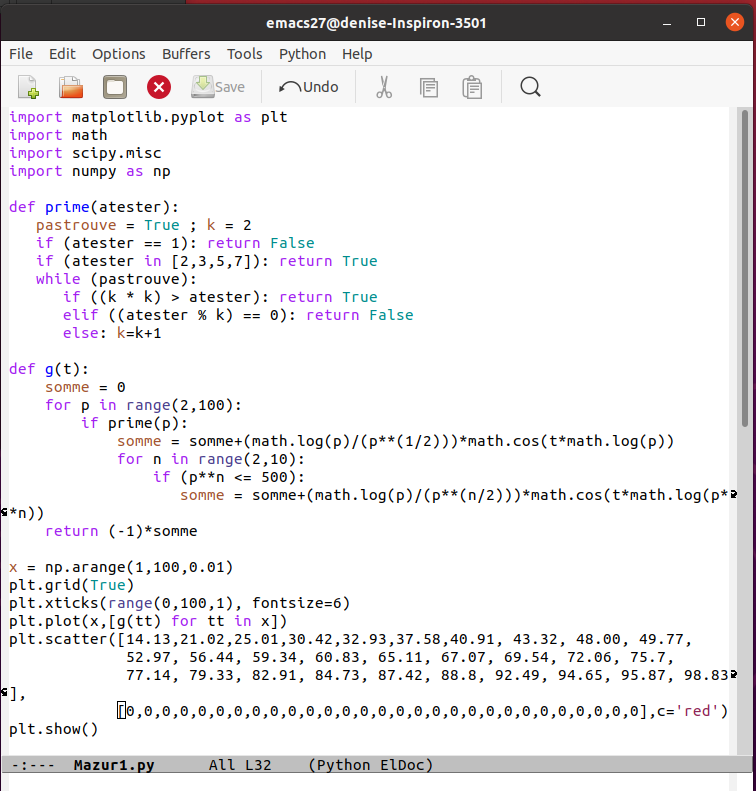756x791 pixels.
Task: Click the Python ElDoc mode indicator
Action: click(x=370, y=765)
